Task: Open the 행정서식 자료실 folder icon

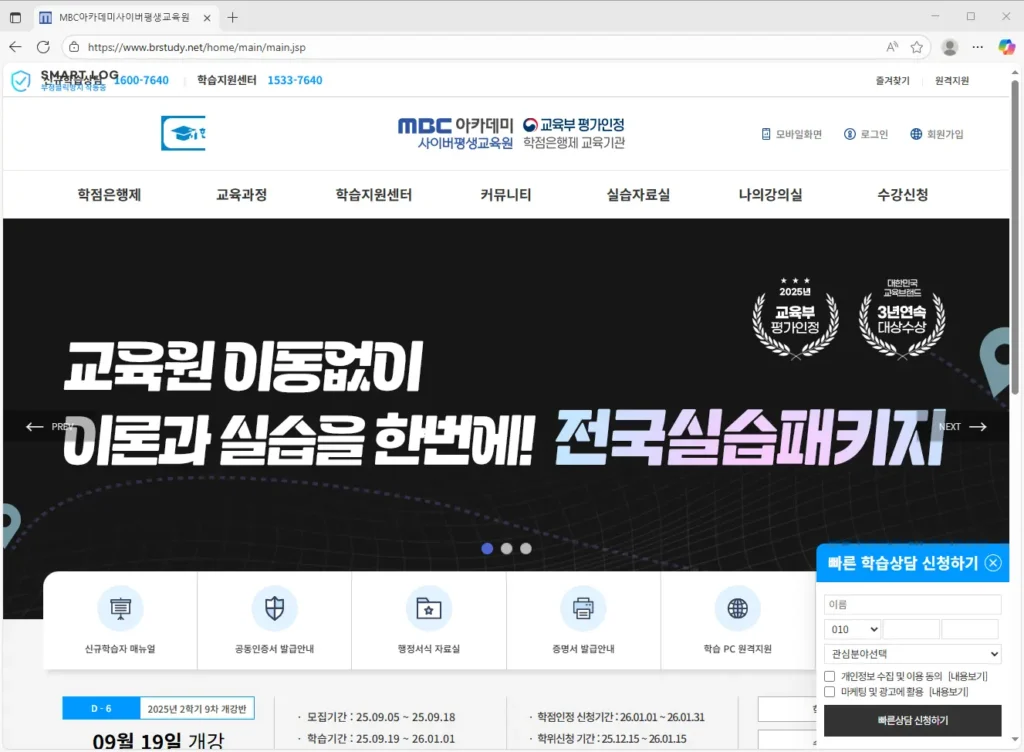Action: 428,608
